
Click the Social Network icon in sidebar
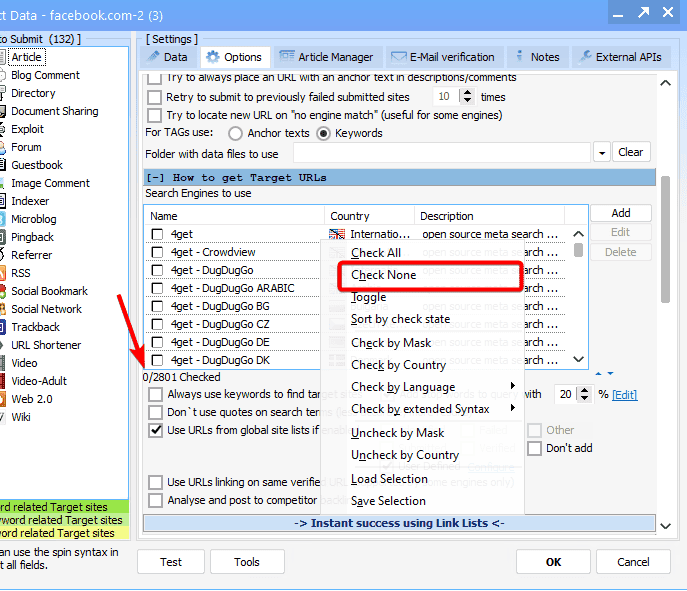click(2, 309)
